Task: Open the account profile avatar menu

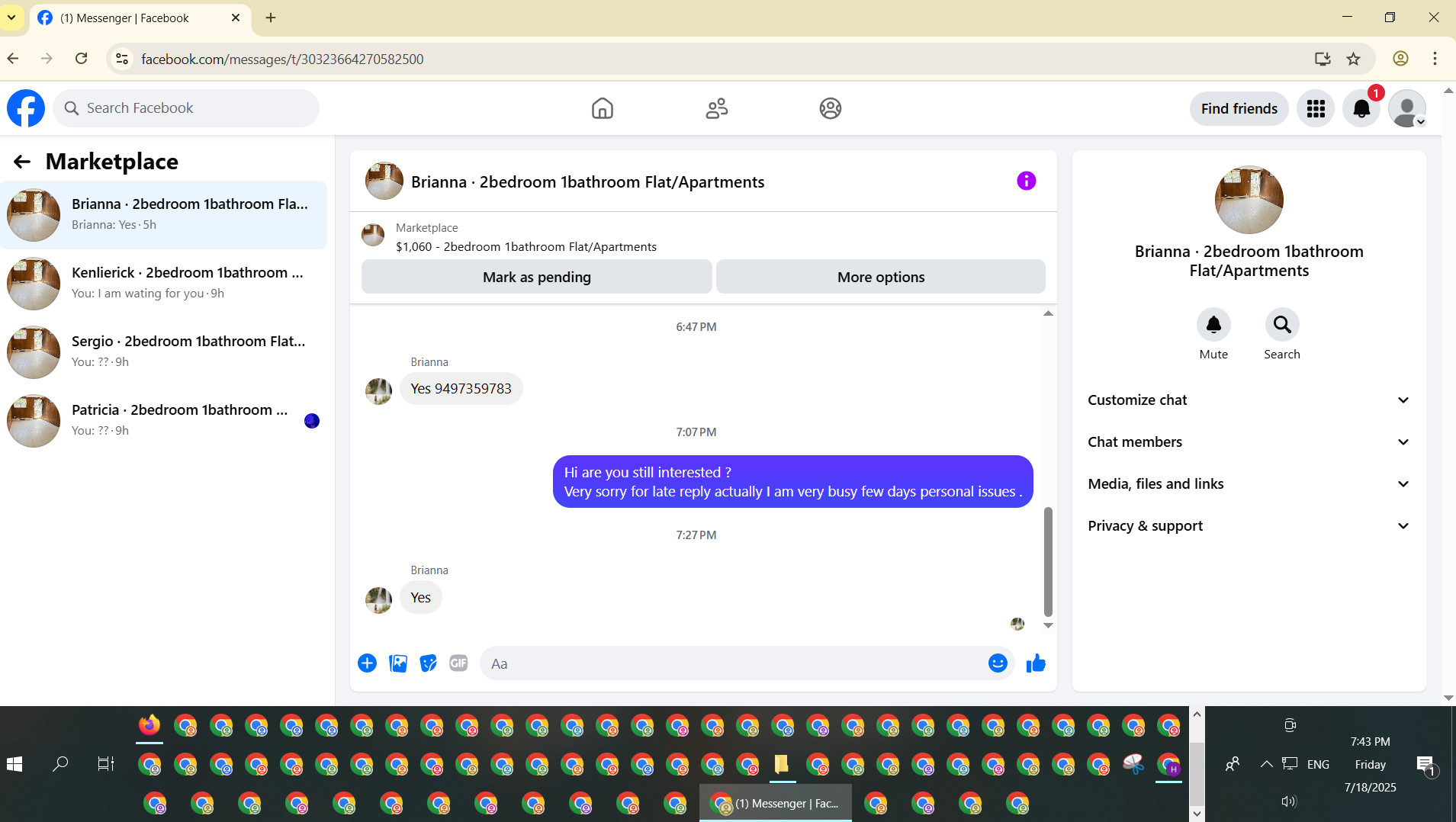Action: pos(1407,108)
